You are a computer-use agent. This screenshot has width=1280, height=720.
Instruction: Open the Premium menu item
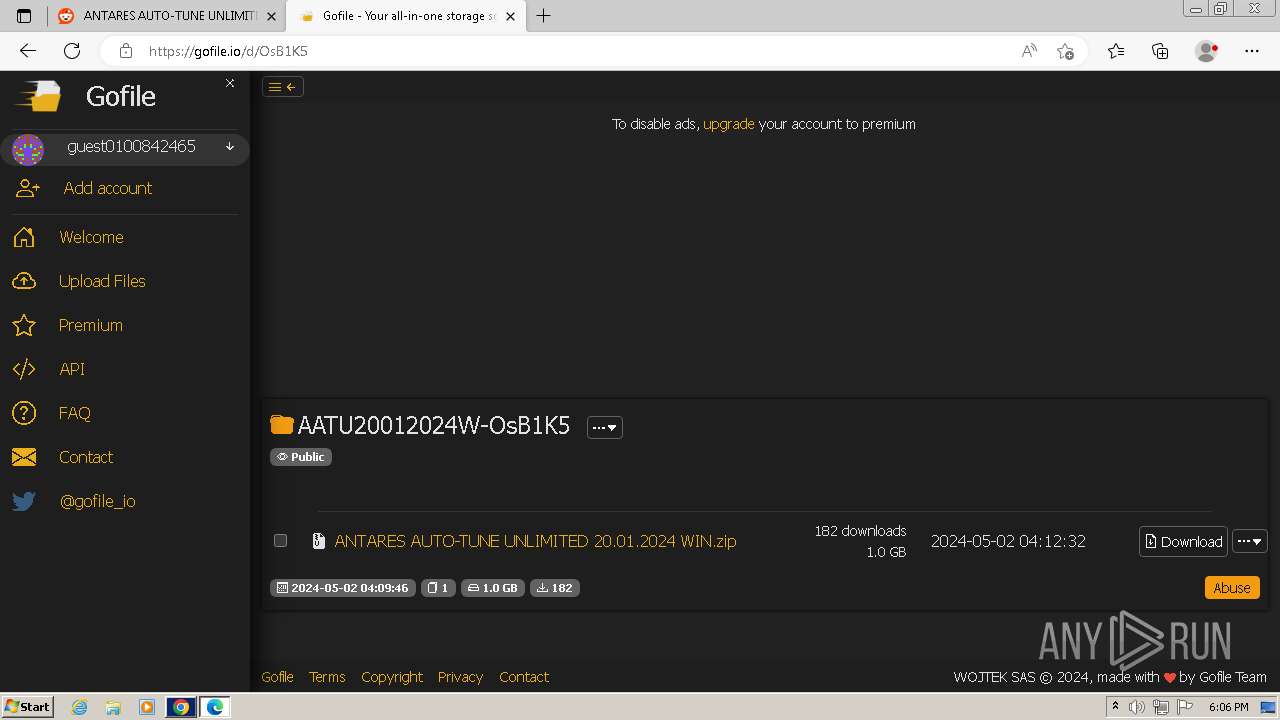[91, 325]
